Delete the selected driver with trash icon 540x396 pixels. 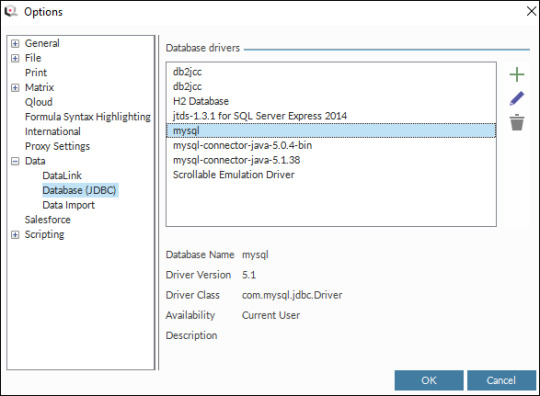coord(517,122)
